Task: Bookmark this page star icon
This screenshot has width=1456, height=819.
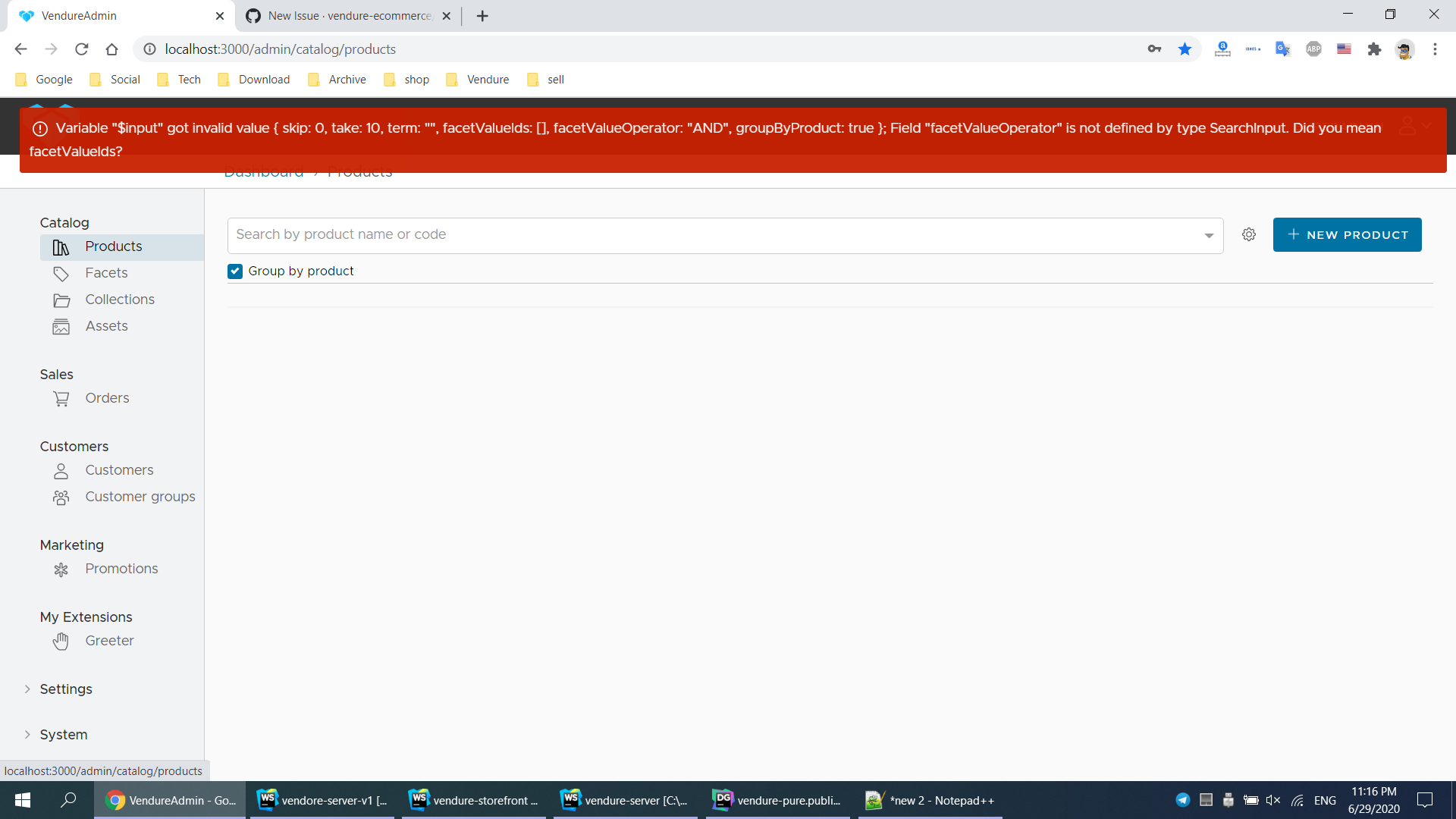Action: pyautogui.click(x=1185, y=49)
